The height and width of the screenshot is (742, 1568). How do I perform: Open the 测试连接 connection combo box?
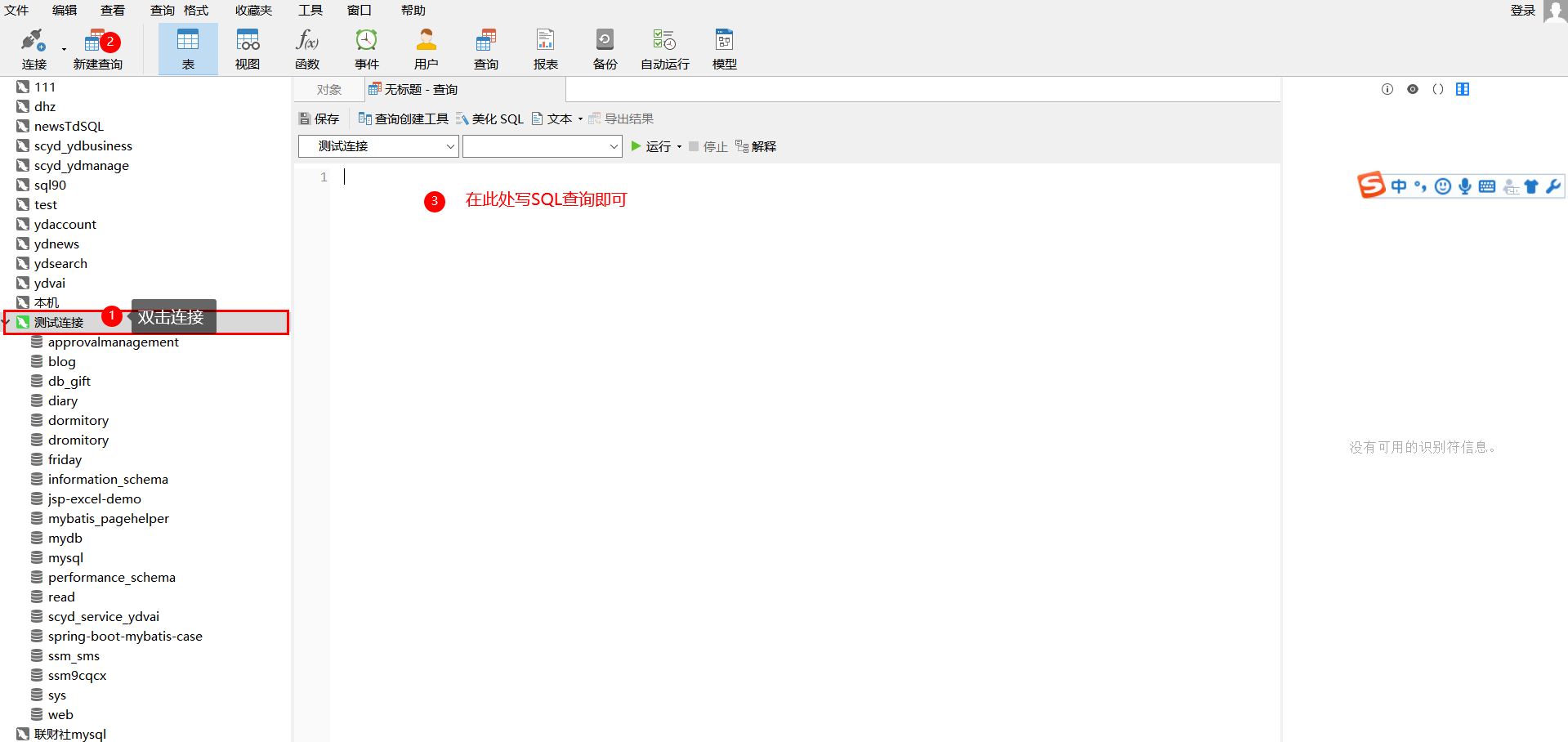pos(378,146)
